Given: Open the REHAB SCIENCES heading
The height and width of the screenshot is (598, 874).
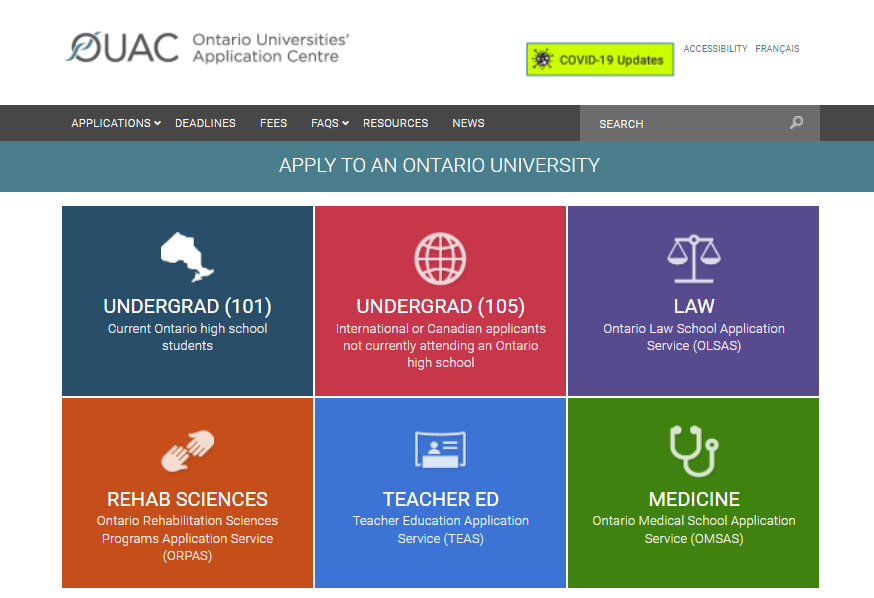Looking at the screenshot, I should coord(187,499).
